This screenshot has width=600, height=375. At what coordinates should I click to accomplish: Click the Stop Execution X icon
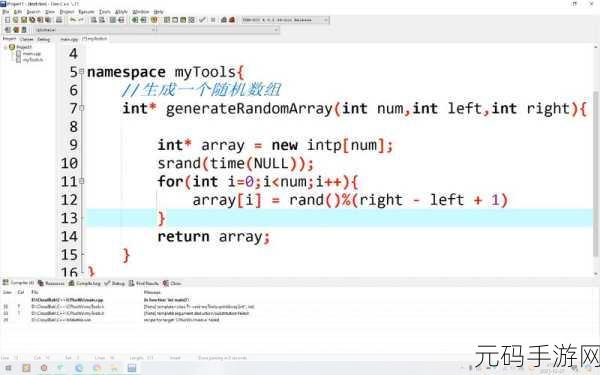pos(213,20)
